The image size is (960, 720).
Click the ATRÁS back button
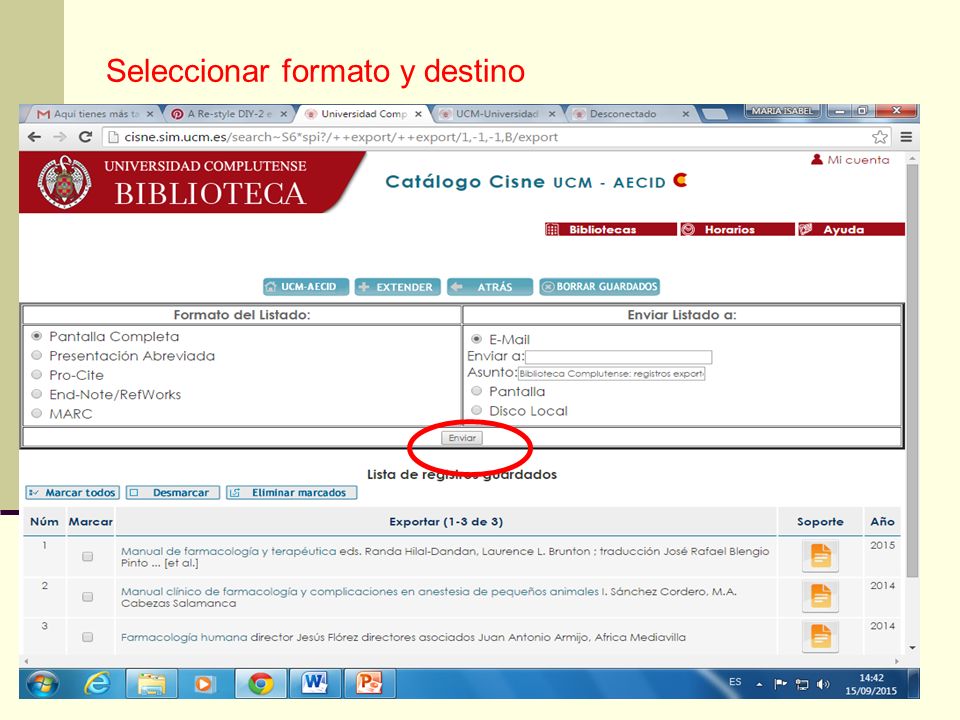tap(489, 287)
